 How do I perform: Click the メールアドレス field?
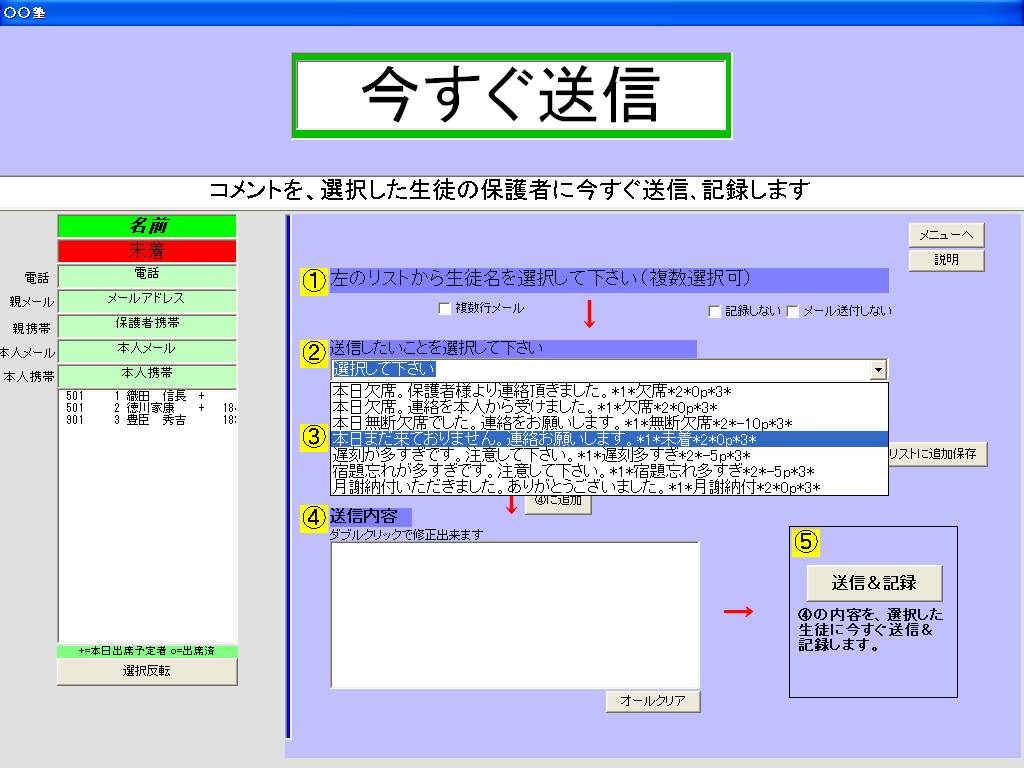click(x=147, y=300)
